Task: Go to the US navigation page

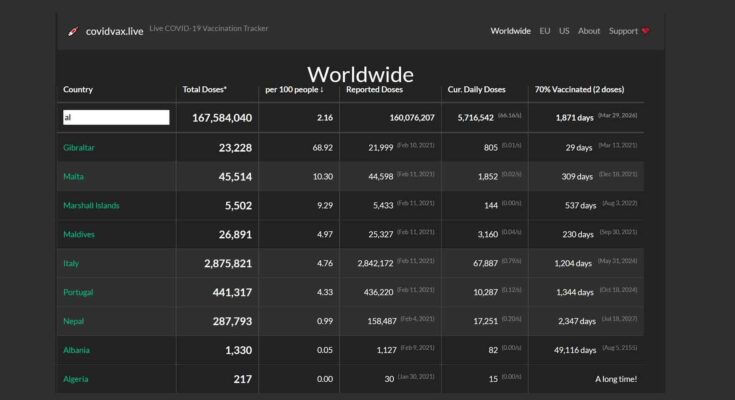Action: click(x=564, y=31)
